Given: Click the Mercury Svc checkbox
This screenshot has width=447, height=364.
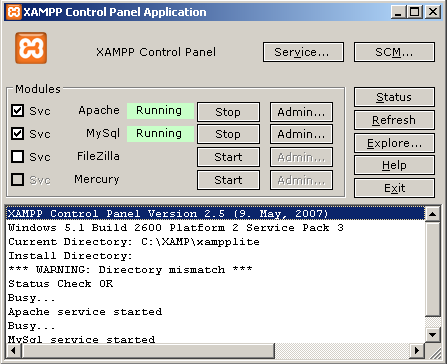Looking at the screenshot, I should [x=17, y=179].
